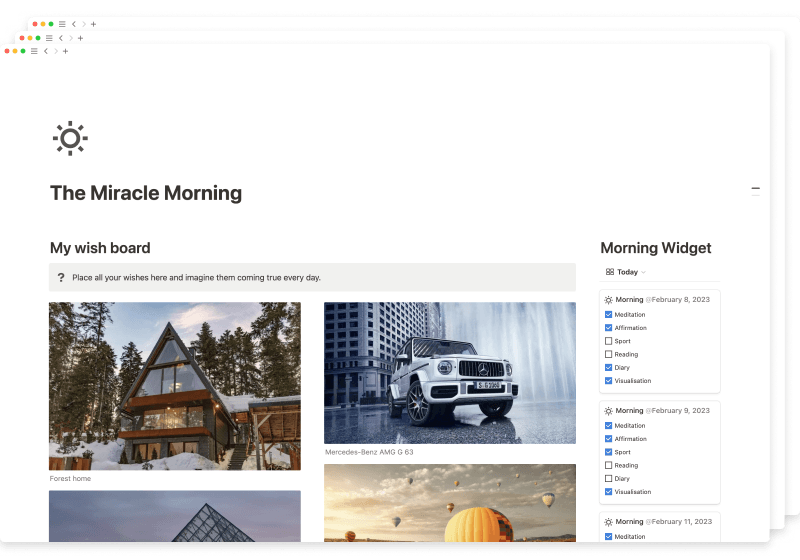
Task: Open the sidebar hamburger menu in front window
Action: coord(34,51)
